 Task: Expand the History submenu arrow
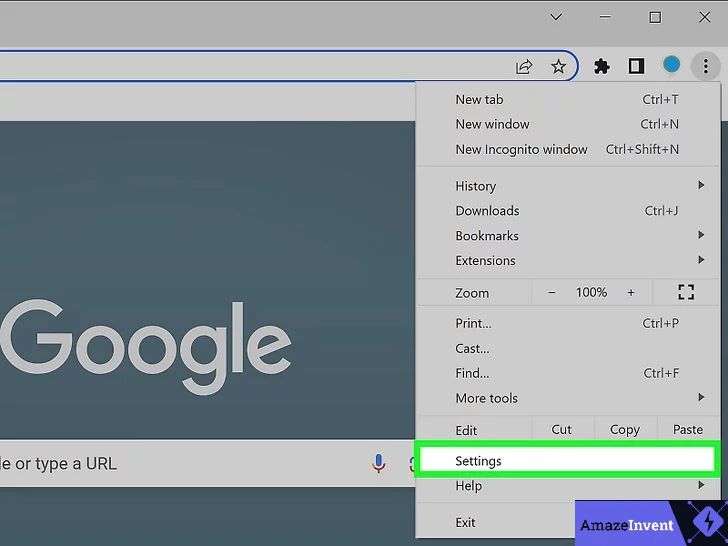coord(701,185)
